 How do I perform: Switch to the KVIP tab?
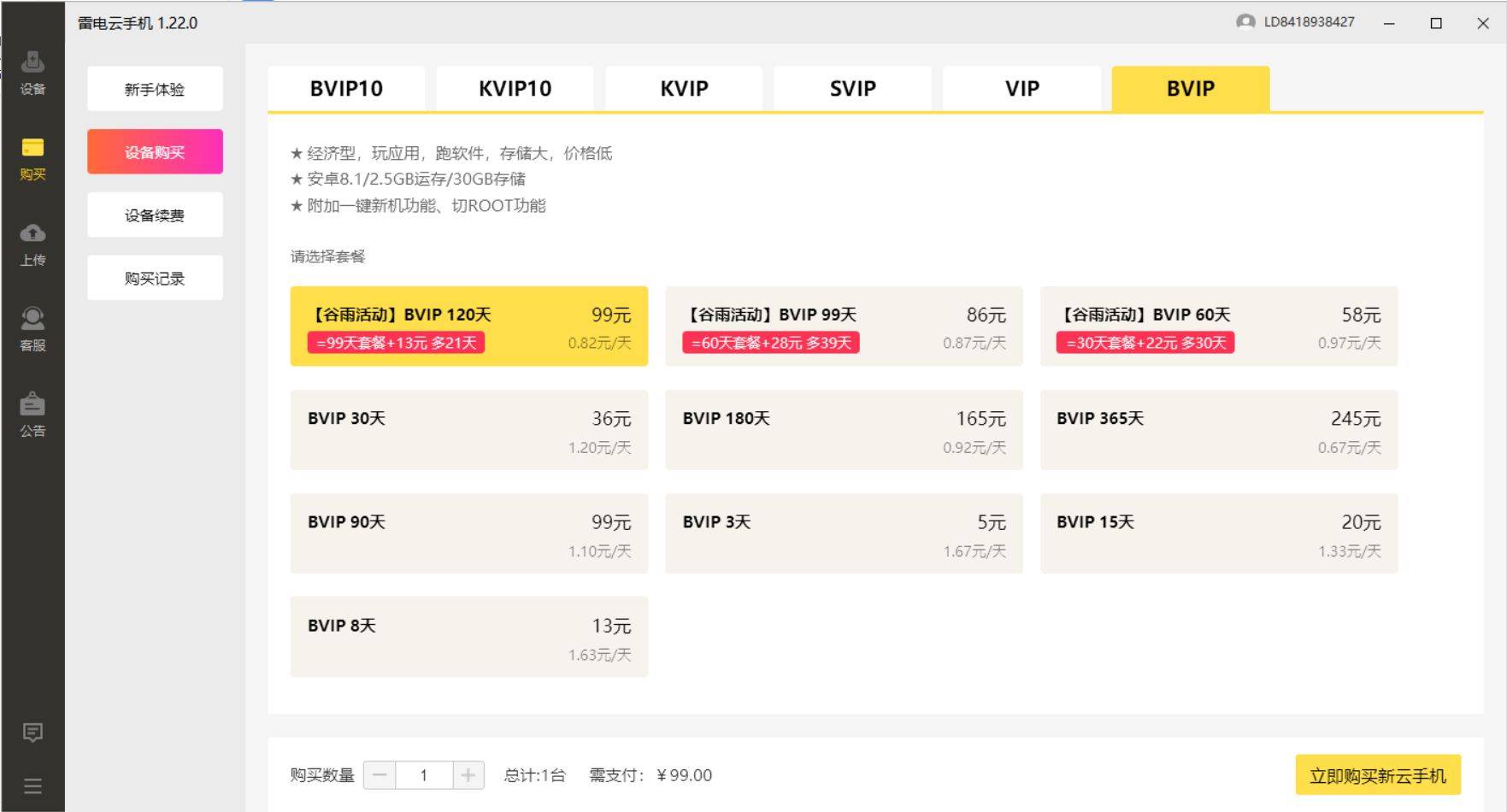coord(684,88)
